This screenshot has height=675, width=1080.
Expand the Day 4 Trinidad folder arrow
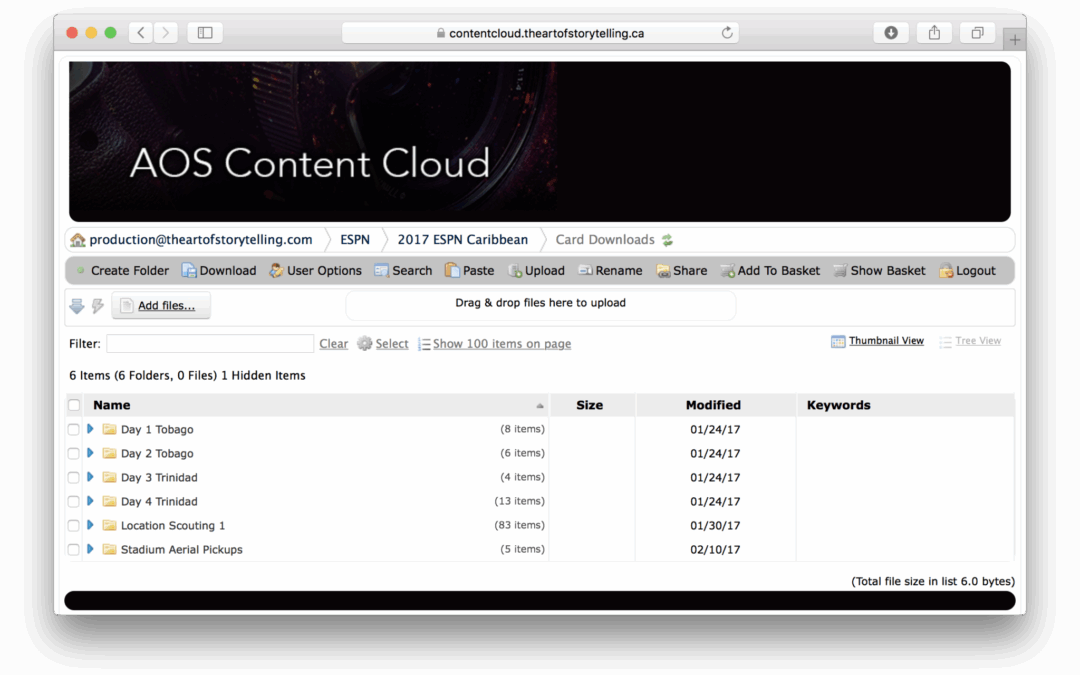pyautogui.click(x=90, y=501)
